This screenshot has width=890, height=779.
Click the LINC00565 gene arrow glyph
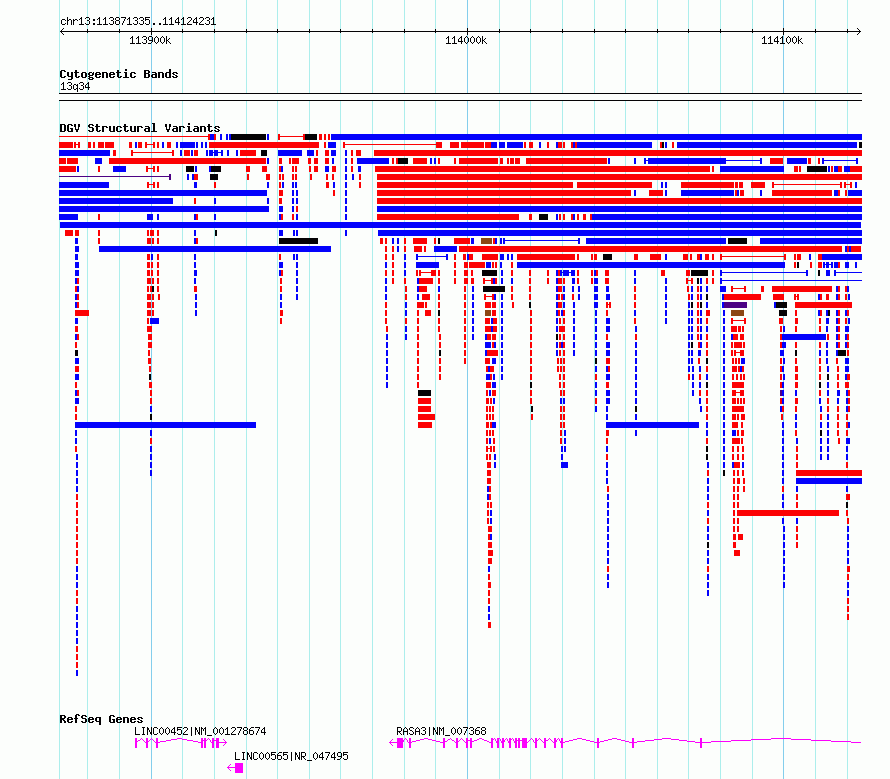(235, 768)
